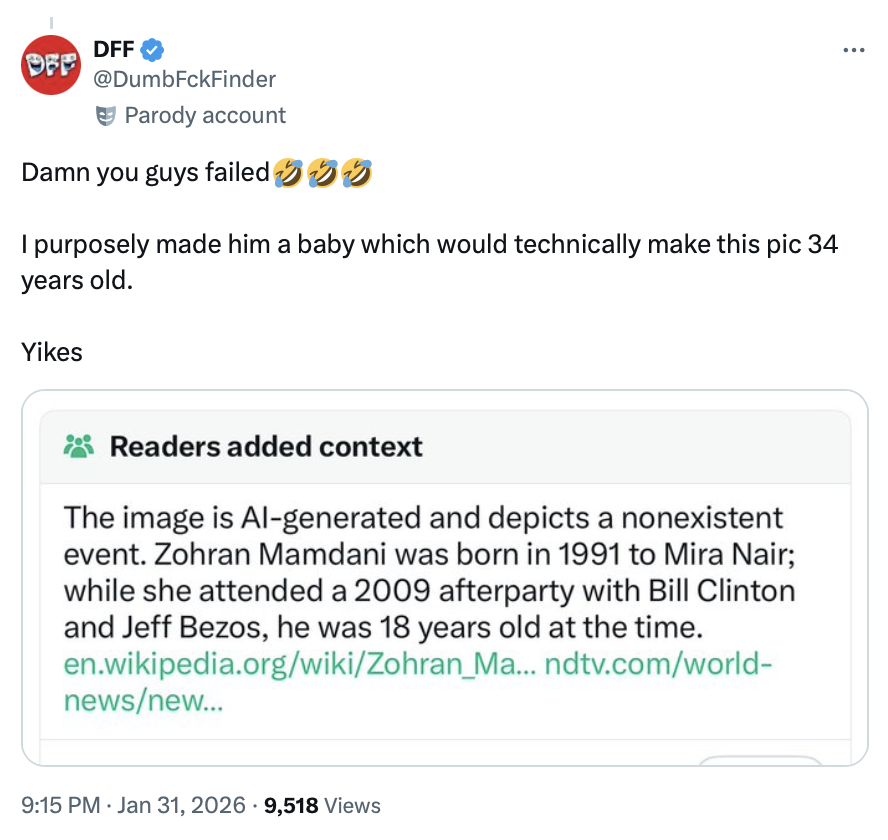Viewport: 888px width, 840px height.
Task: Click the "Readers added context" heading
Action: pos(266,446)
